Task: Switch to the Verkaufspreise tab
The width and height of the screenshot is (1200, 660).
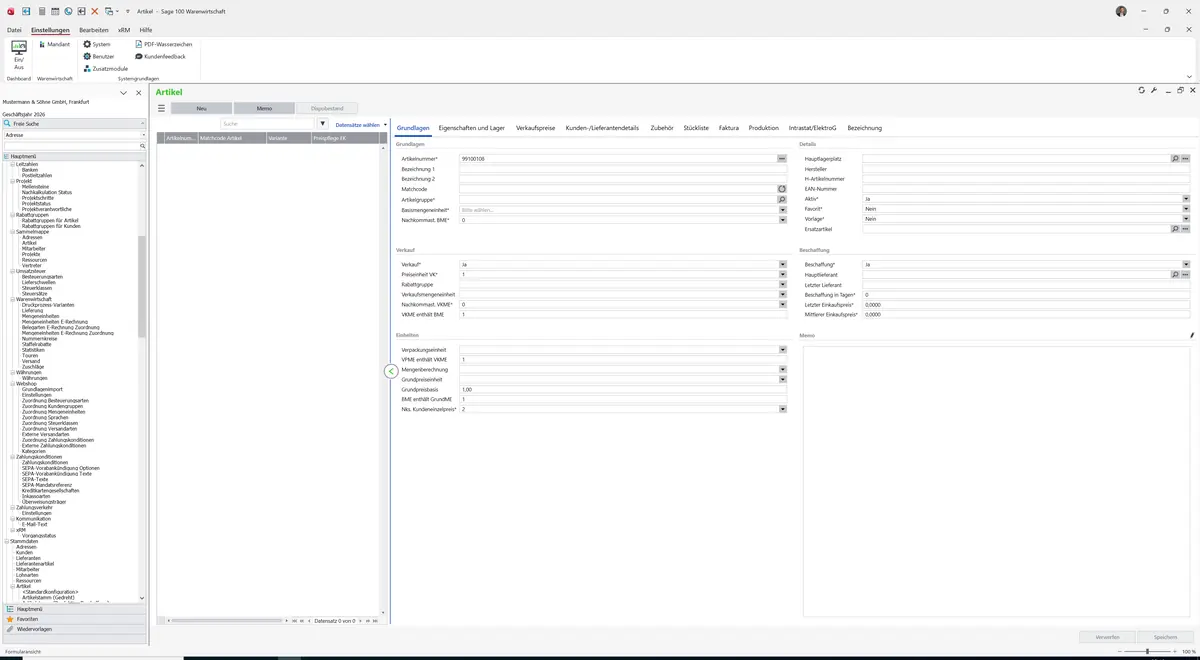Action: pos(536,128)
